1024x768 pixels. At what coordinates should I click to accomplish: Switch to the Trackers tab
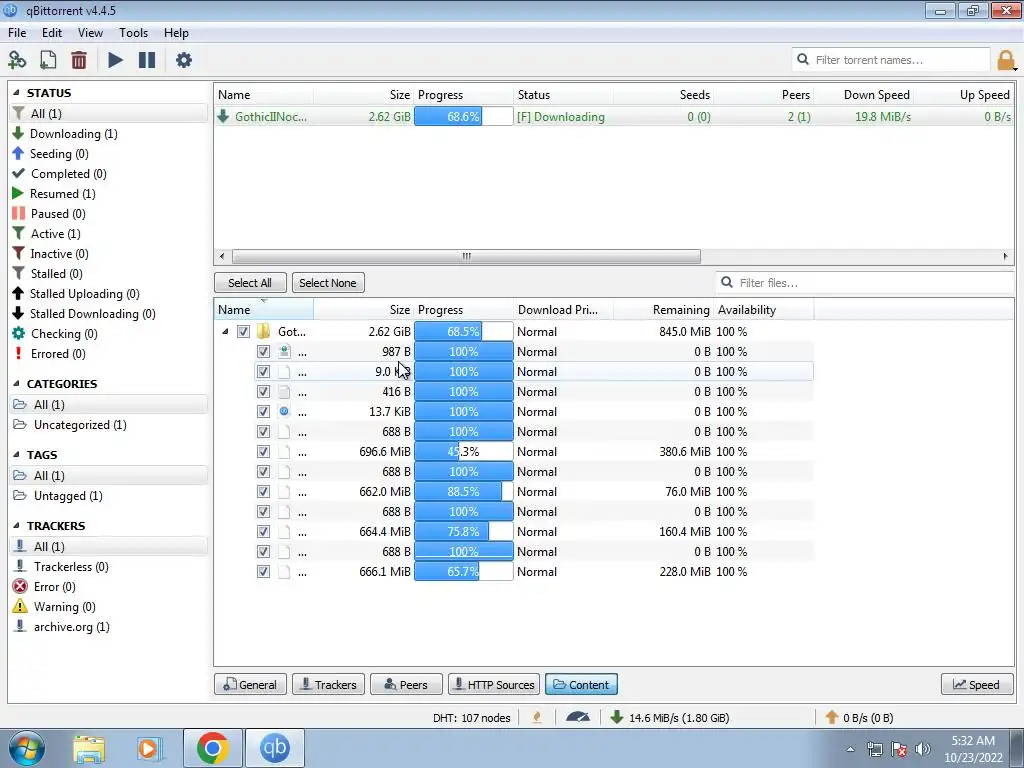[x=328, y=684]
